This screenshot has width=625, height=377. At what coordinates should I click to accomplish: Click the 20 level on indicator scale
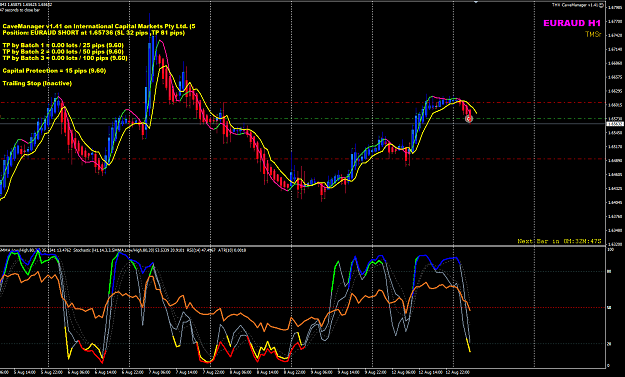609,344
